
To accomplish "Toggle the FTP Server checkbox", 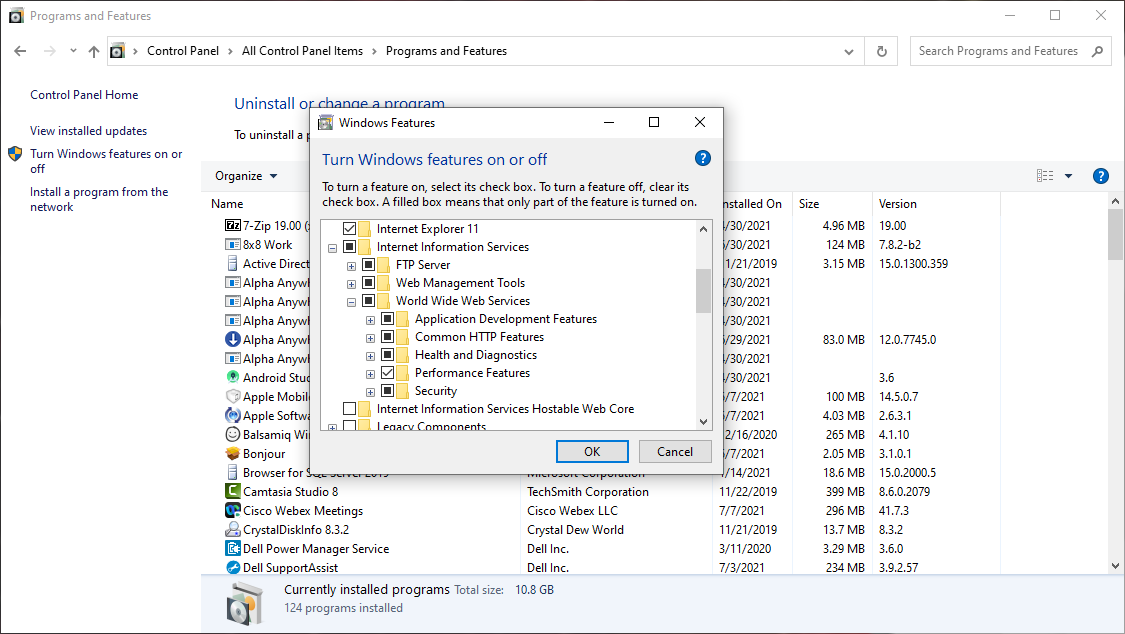I will point(368,265).
